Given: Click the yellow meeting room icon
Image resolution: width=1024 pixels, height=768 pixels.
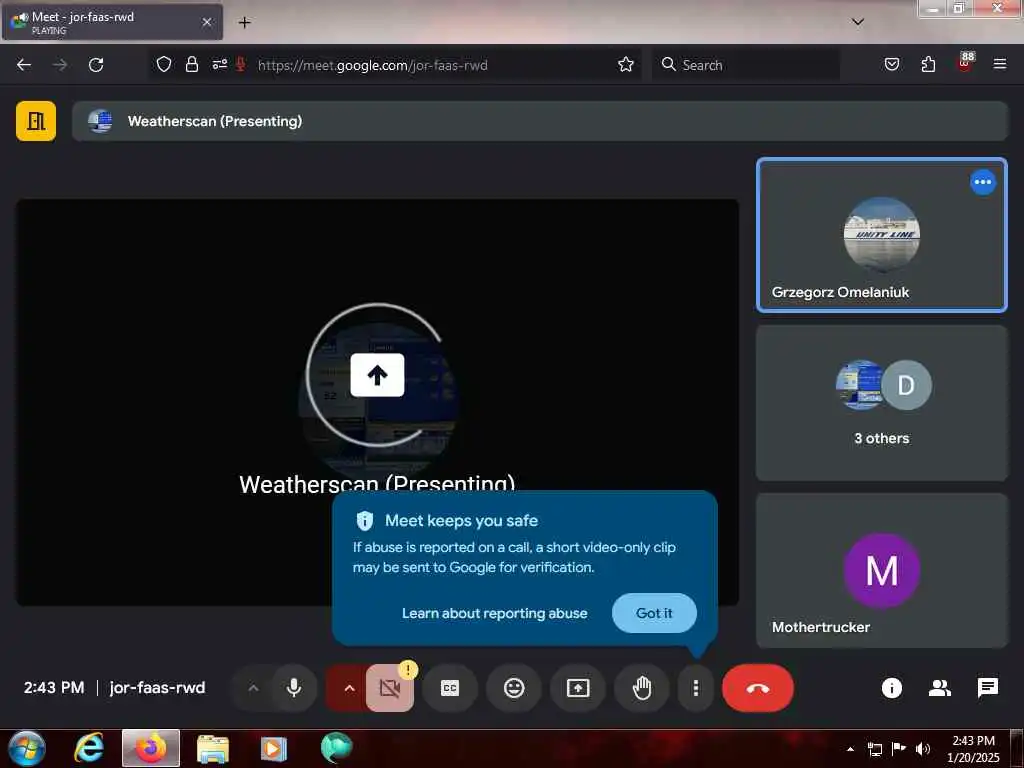Looking at the screenshot, I should click(36, 121).
